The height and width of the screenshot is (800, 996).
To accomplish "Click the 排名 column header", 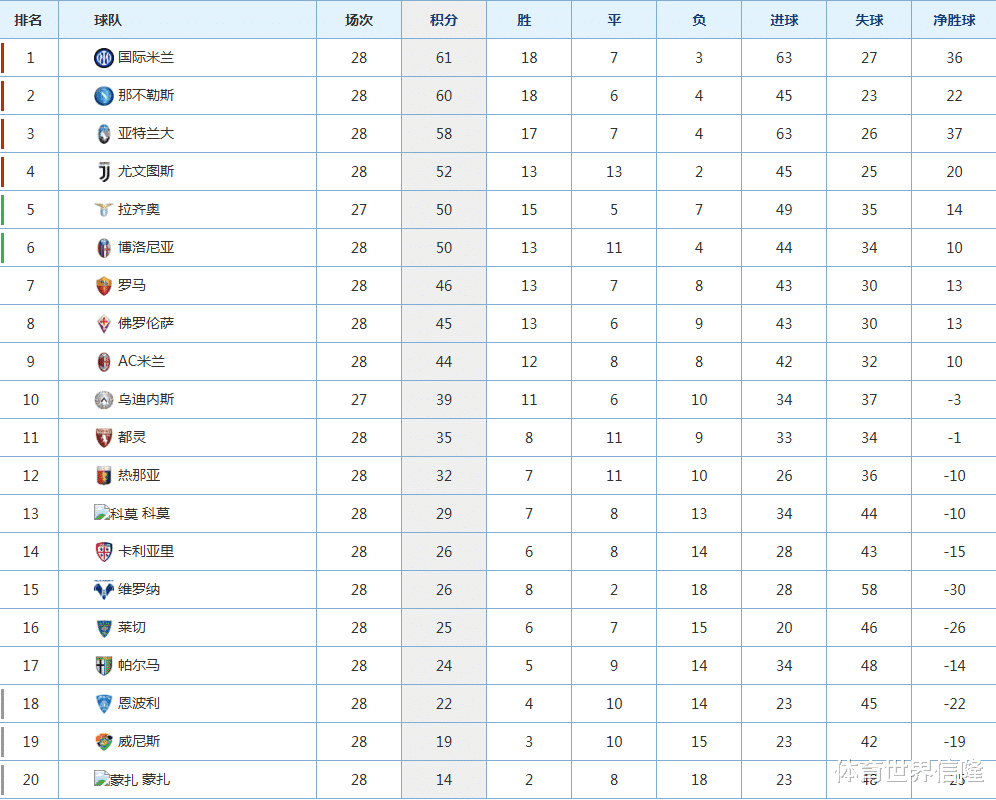I will tap(29, 20).
